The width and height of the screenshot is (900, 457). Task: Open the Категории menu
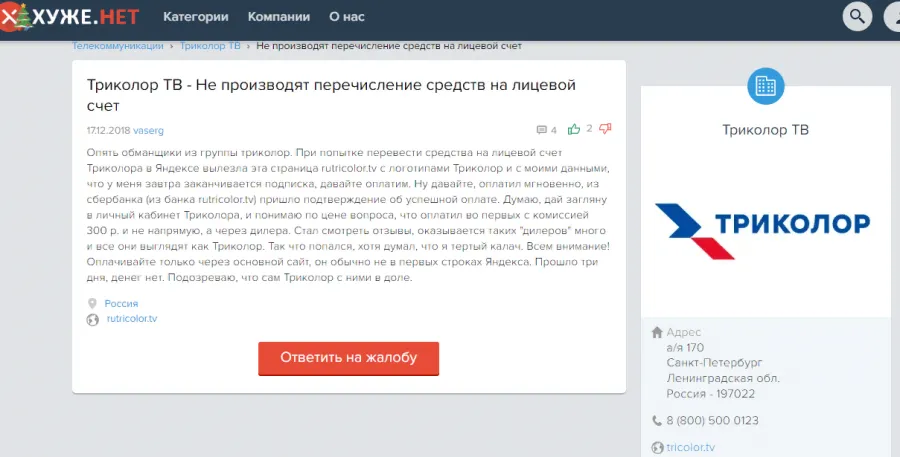(196, 17)
